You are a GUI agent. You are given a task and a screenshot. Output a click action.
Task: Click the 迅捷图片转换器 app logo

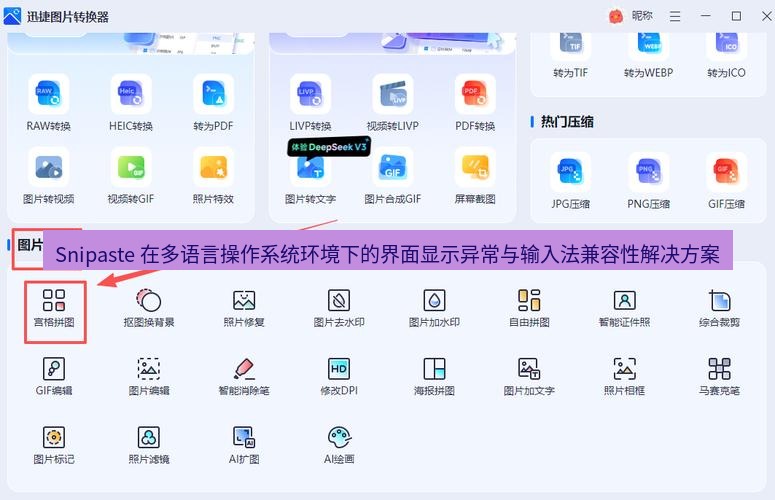tap(12, 16)
